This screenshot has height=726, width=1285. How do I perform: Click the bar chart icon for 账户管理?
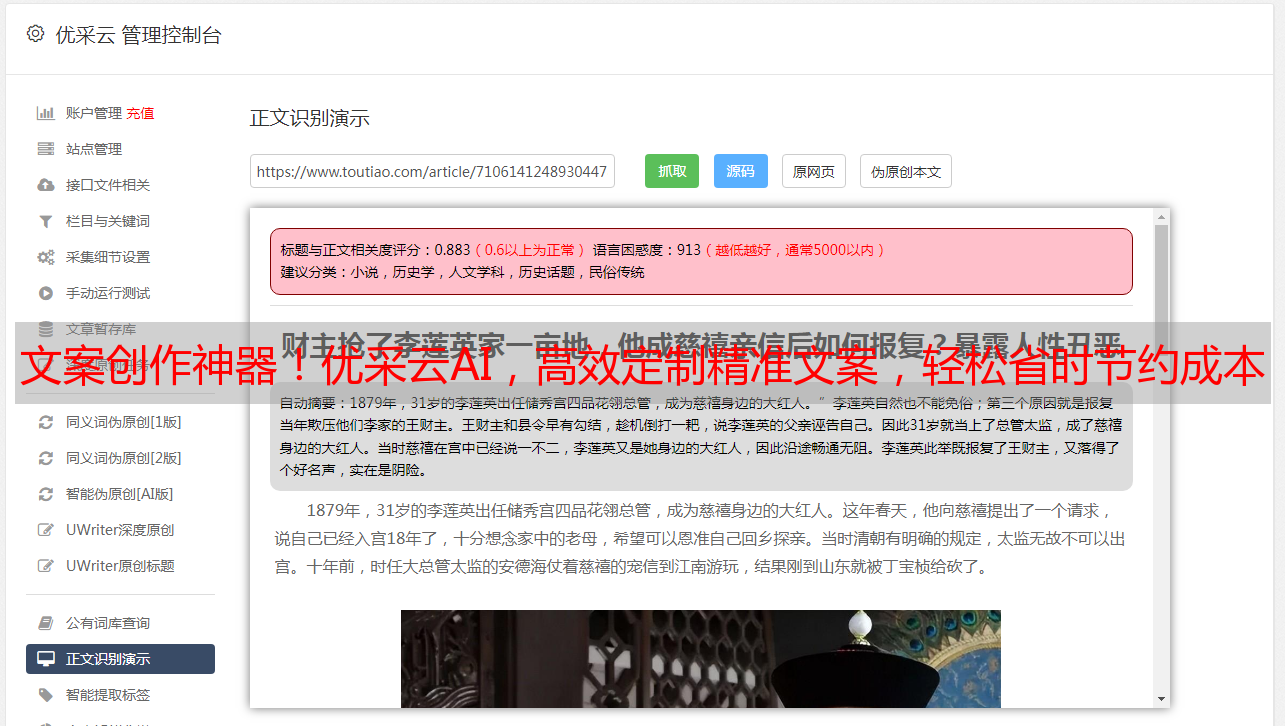click(x=46, y=113)
